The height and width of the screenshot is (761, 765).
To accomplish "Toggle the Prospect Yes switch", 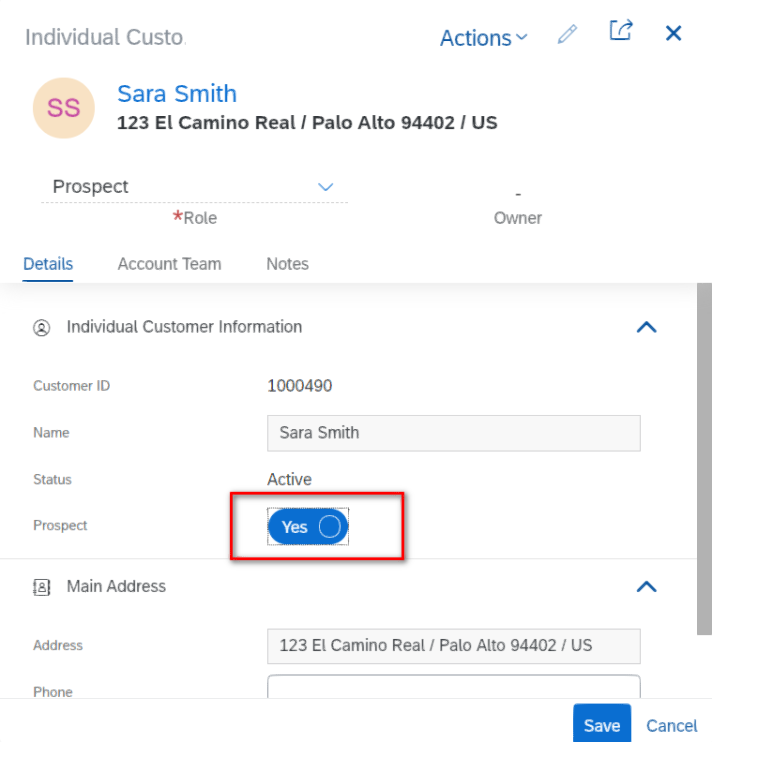I will pyautogui.click(x=308, y=526).
